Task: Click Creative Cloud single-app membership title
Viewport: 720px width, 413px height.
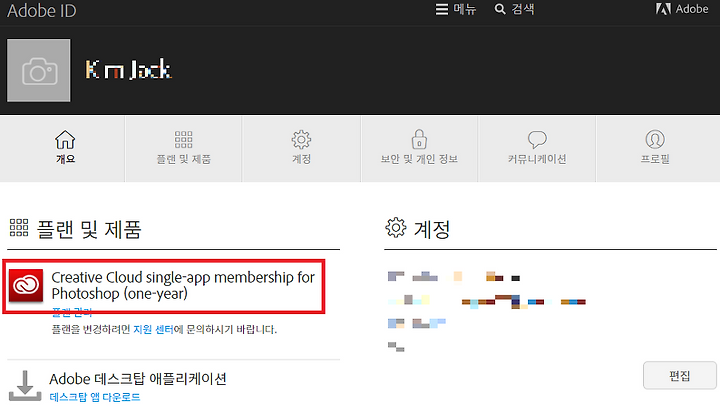Action: [183, 285]
